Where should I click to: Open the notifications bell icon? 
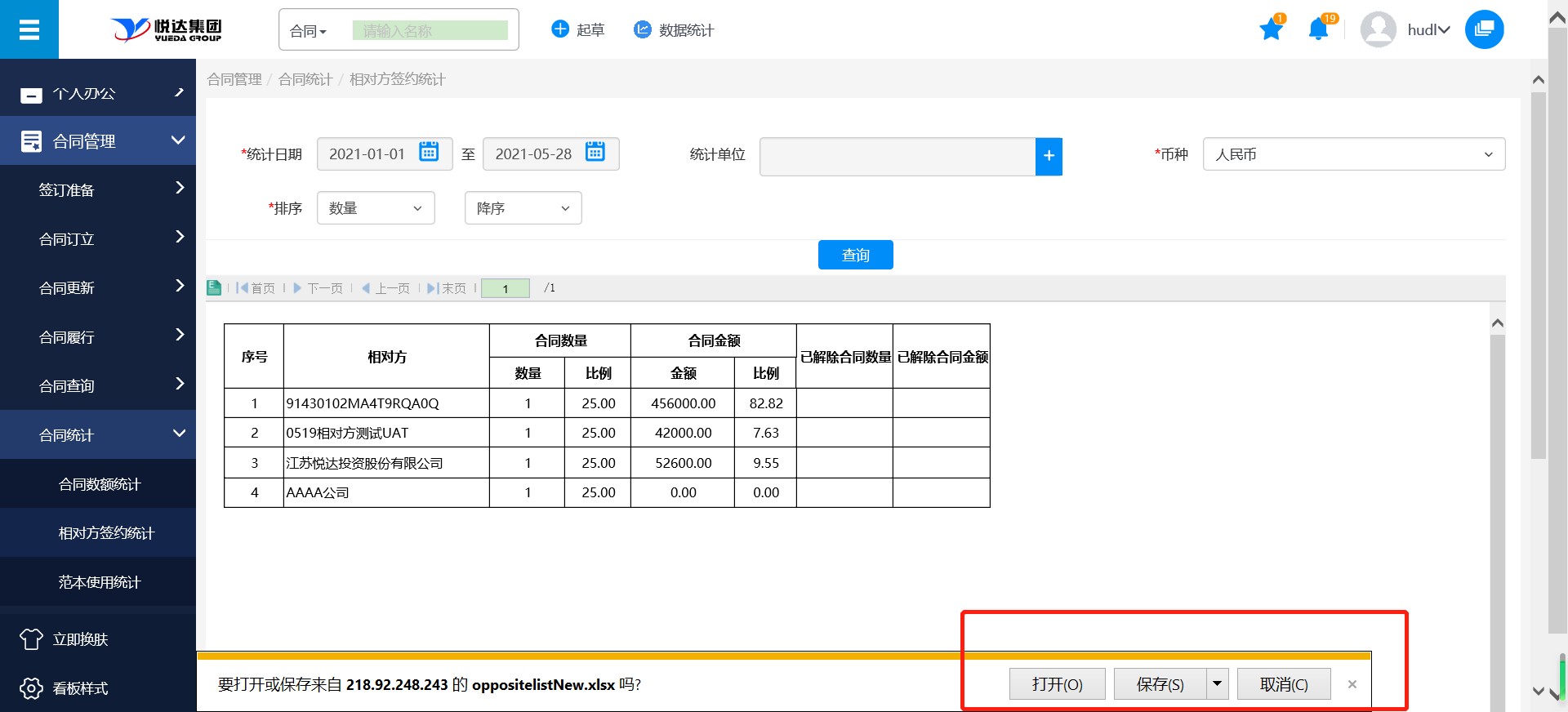pos(1318,30)
